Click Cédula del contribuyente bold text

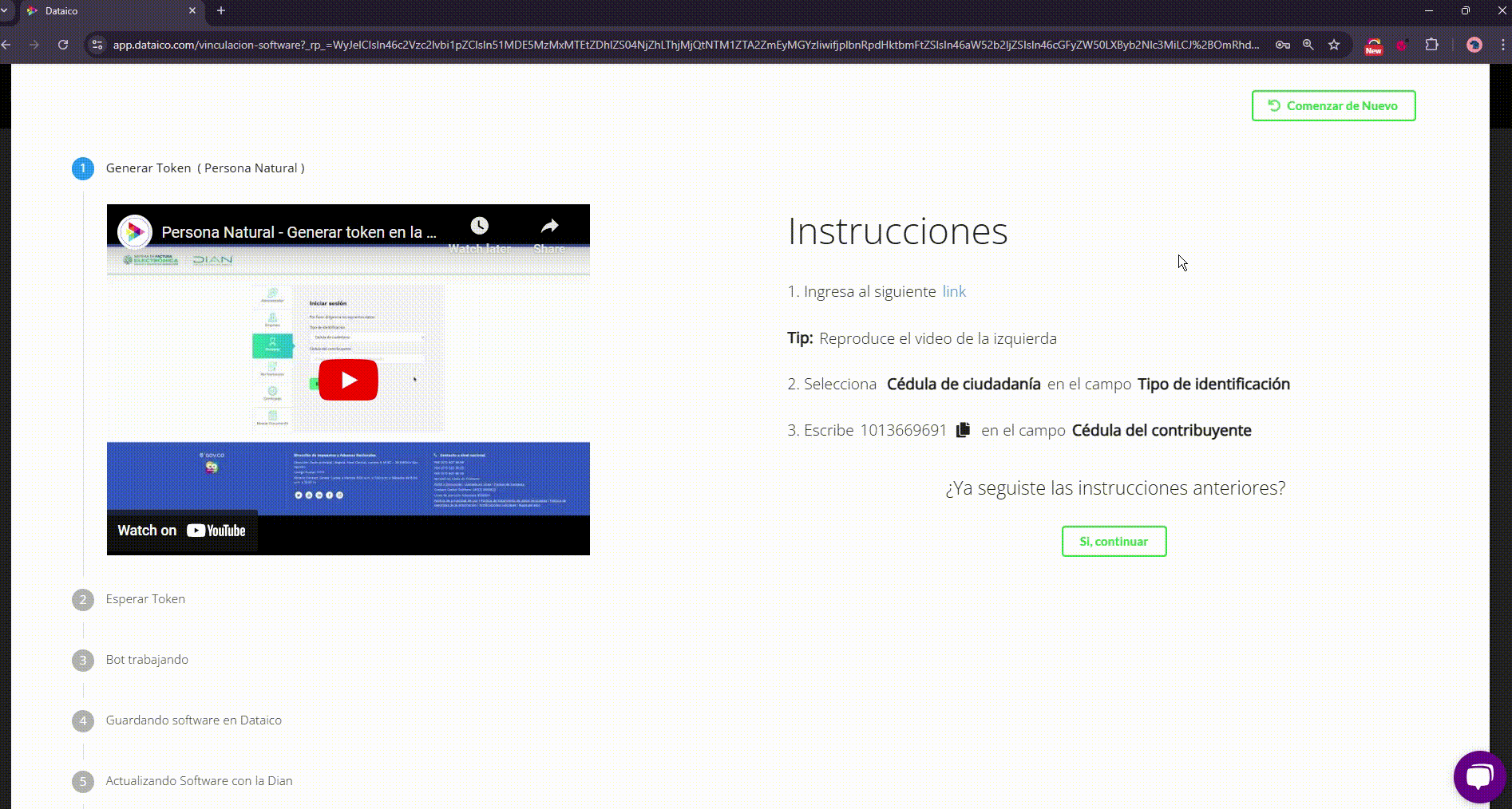pyautogui.click(x=1162, y=430)
